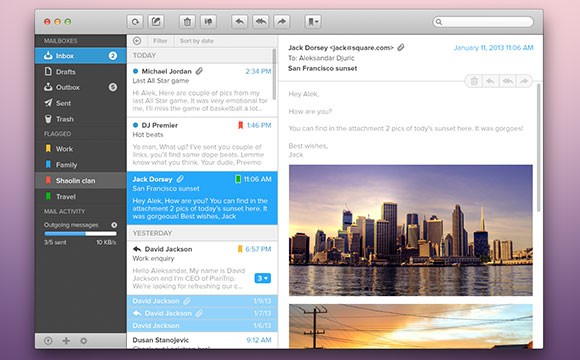Open Dusan Stanojevic 9:12 AM email
Image resolution: width=580 pixels, height=360 pixels.
pos(202,341)
